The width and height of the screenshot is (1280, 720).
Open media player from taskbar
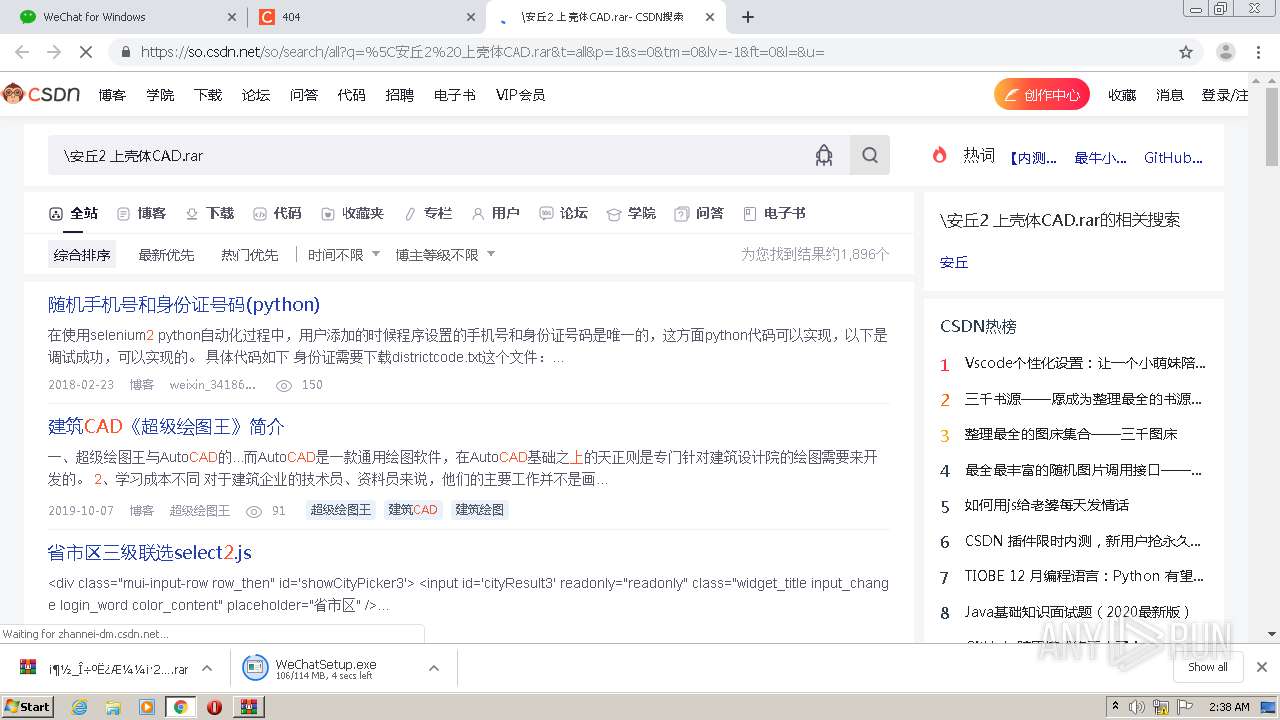(147, 707)
